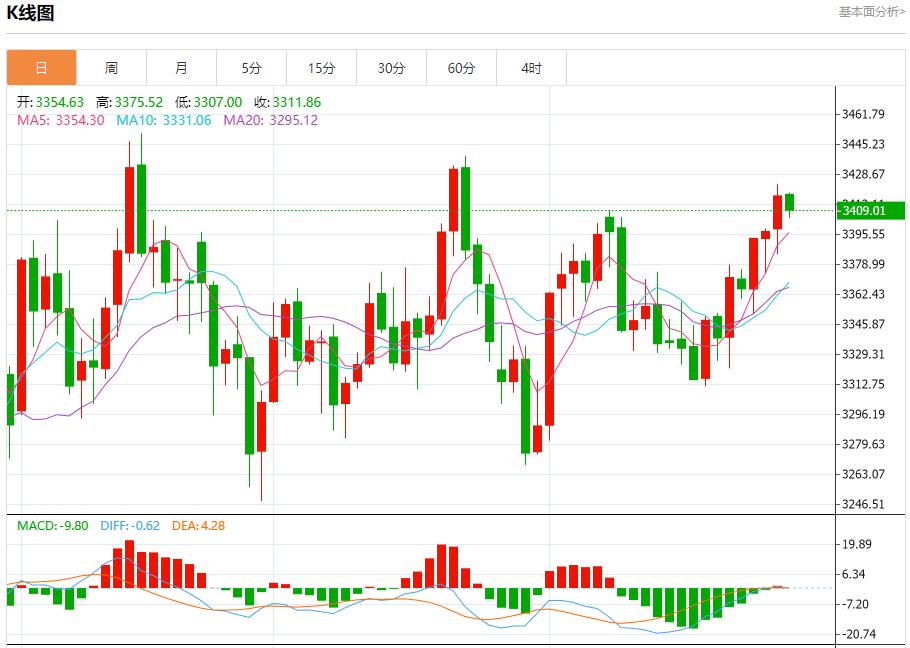The height and width of the screenshot is (648, 910).
Task: Select the 5分 timeframe
Action: [x=251, y=67]
